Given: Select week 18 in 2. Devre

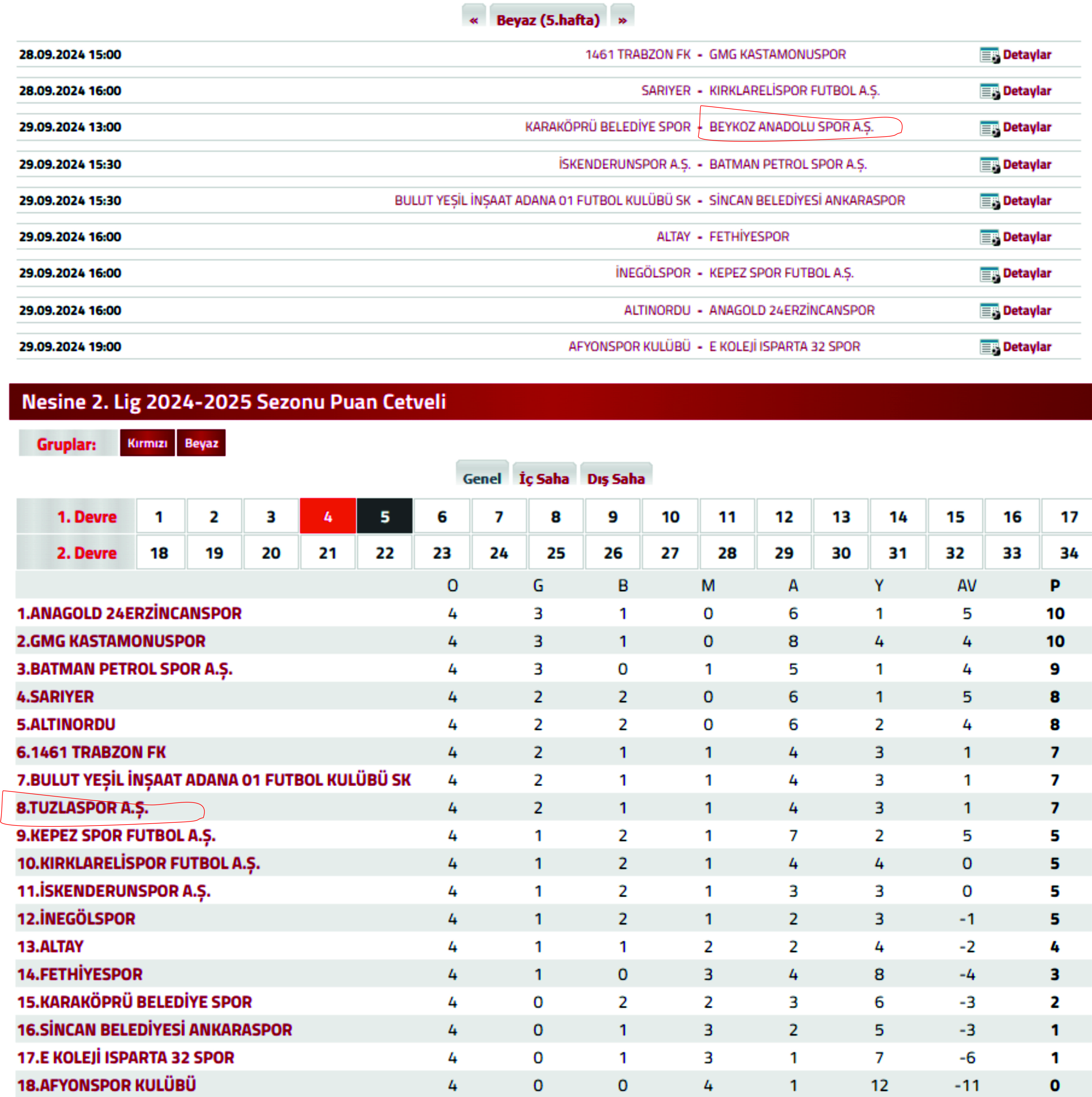Looking at the screenshot, I should pyautogui.click(x=160, y=552).
